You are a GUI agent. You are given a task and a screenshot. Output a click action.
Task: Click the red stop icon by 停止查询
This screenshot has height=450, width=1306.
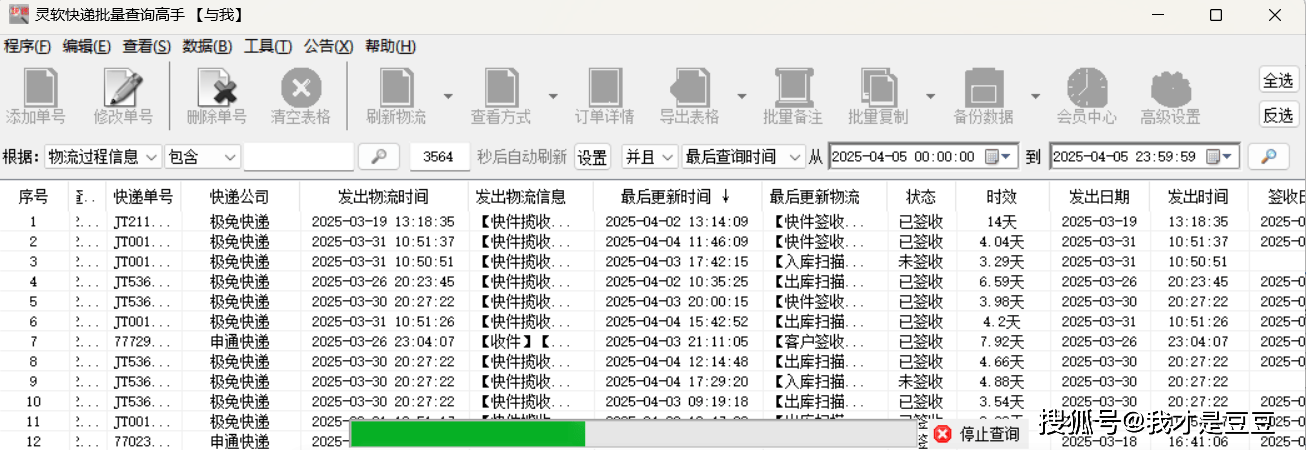(942, 434)
